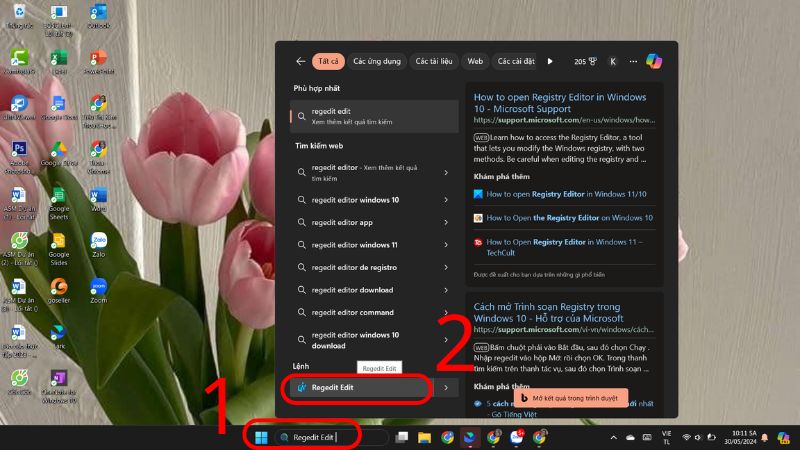Open the OneDrive cloud tray icon
Image resolution: width=800 pixels, height=450 pixels.
630,437
